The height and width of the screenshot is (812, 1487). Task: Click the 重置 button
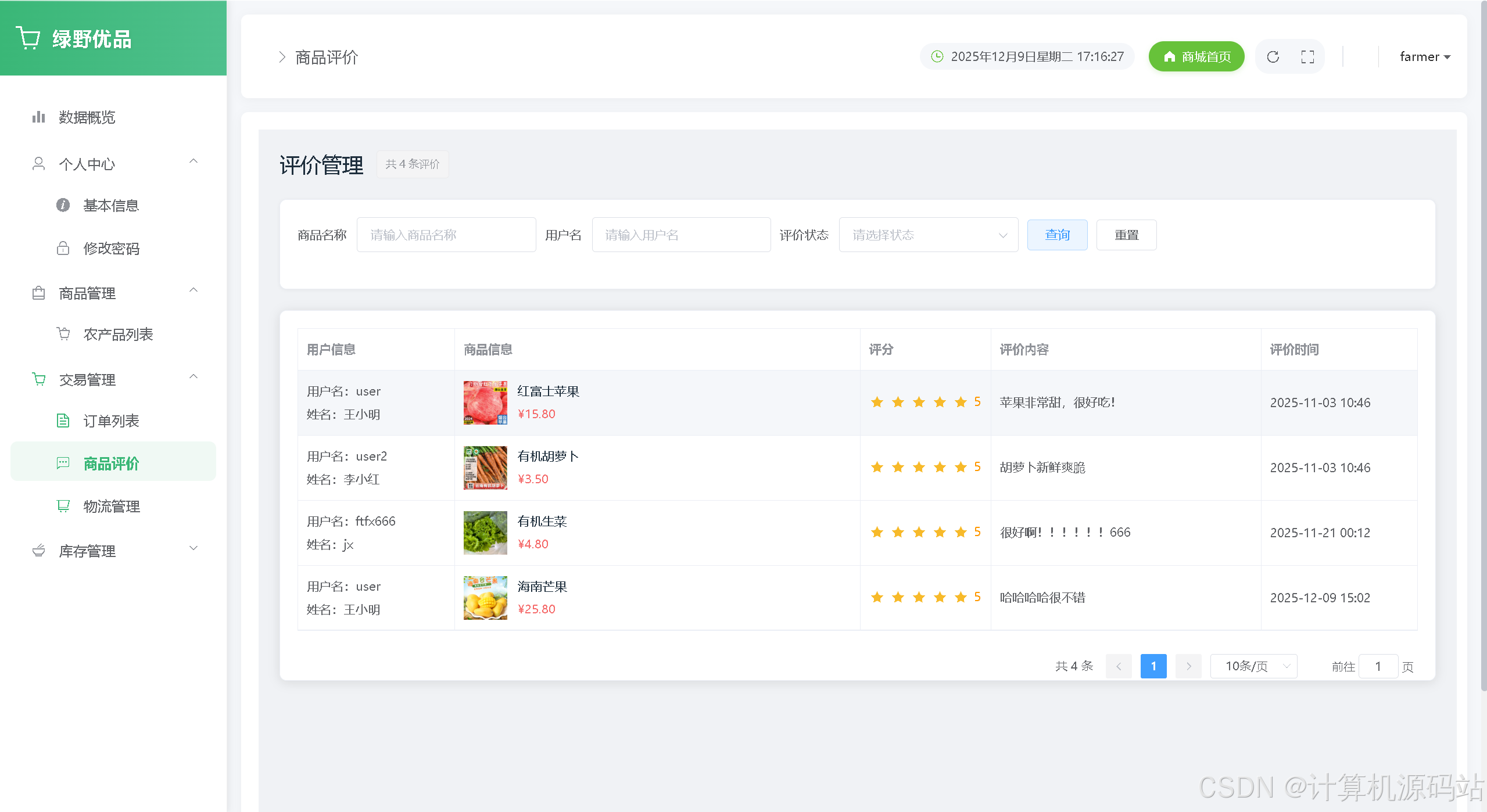tap(1126, 235)
